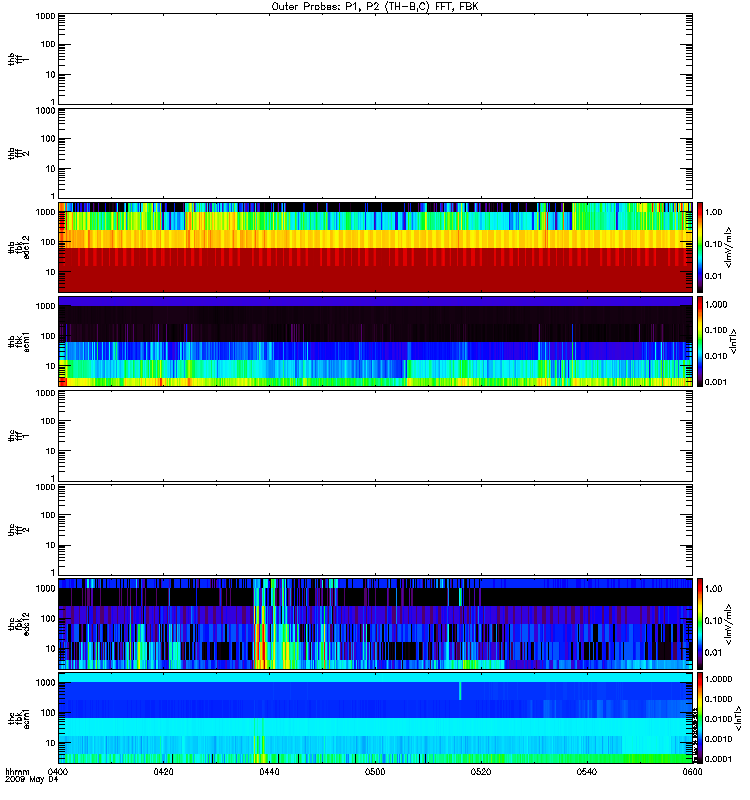Select the 0440 time axis label
Image resolution: width=750 pixels, height=800 pixels.
(269, 771)
